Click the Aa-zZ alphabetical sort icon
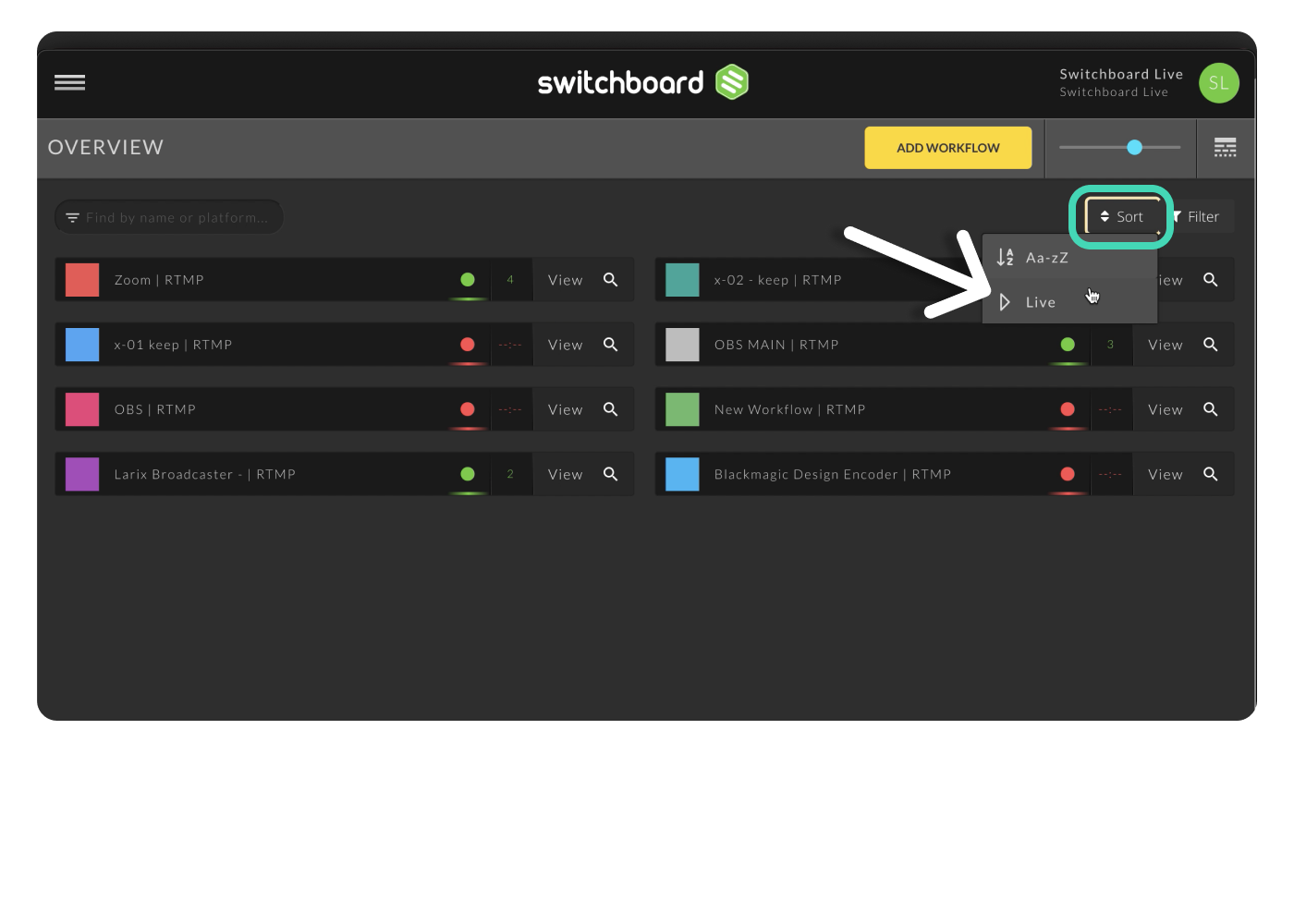Image resolution: width=1294 pixels, height=924 pixels. point(1005,258)
